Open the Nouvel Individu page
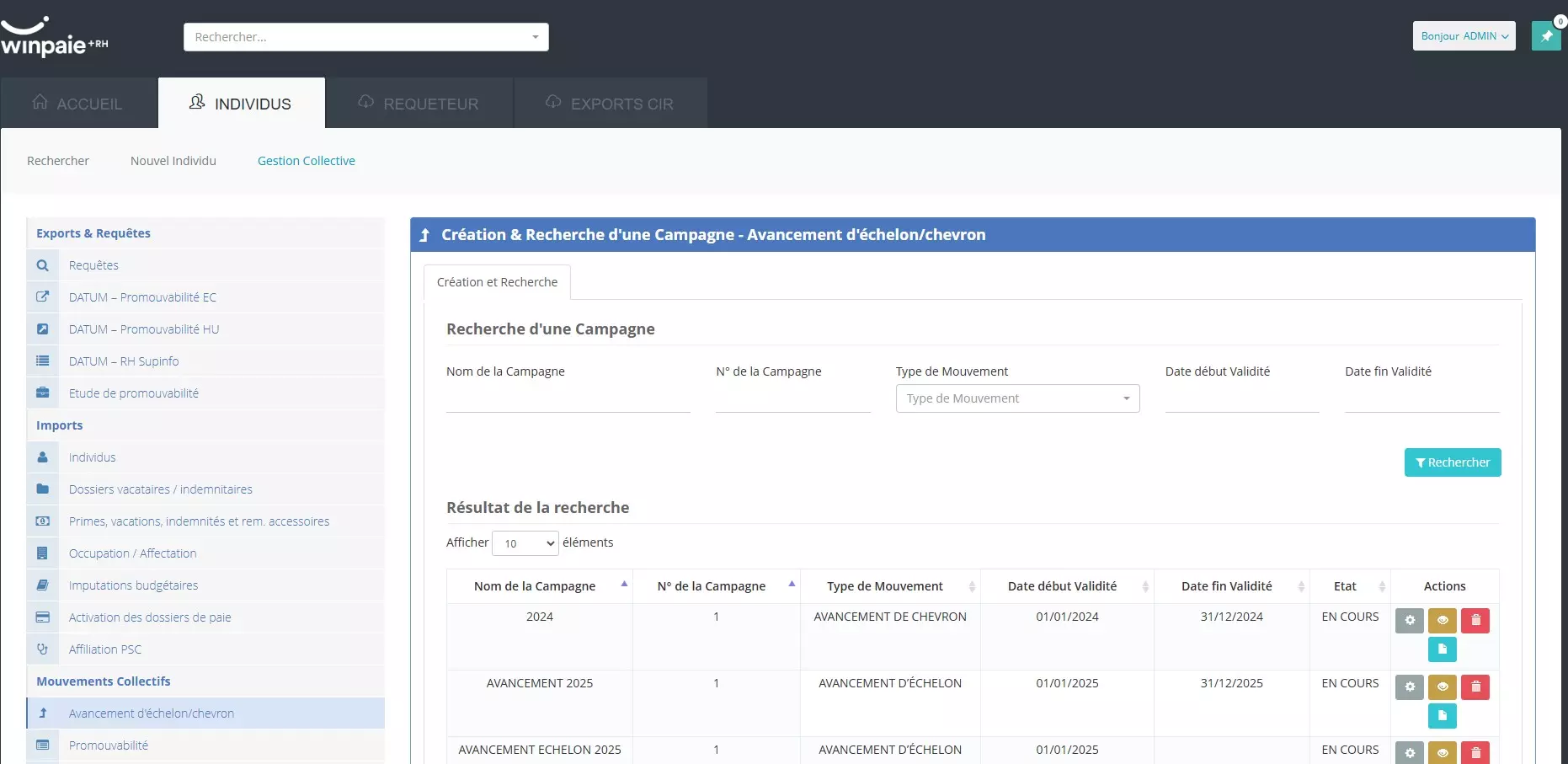Viewport: 1568px width, 764px height. coord(173,161)
